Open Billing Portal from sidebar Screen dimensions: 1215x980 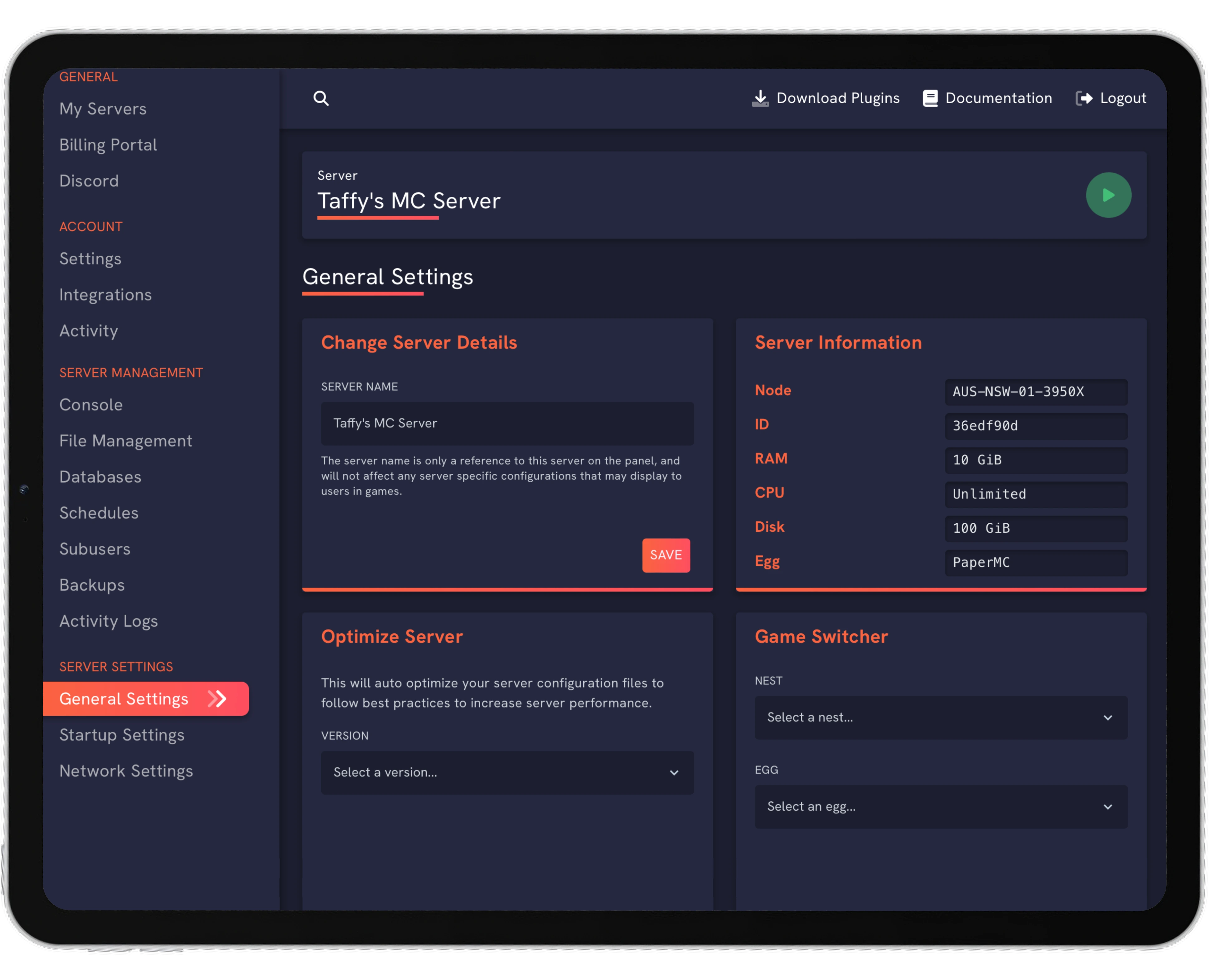108,145
